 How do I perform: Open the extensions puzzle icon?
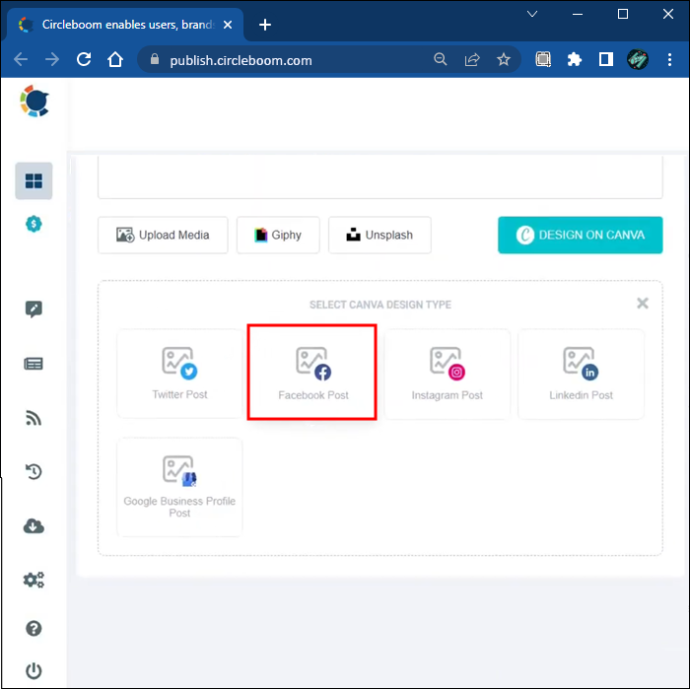(x=574, y=59)
